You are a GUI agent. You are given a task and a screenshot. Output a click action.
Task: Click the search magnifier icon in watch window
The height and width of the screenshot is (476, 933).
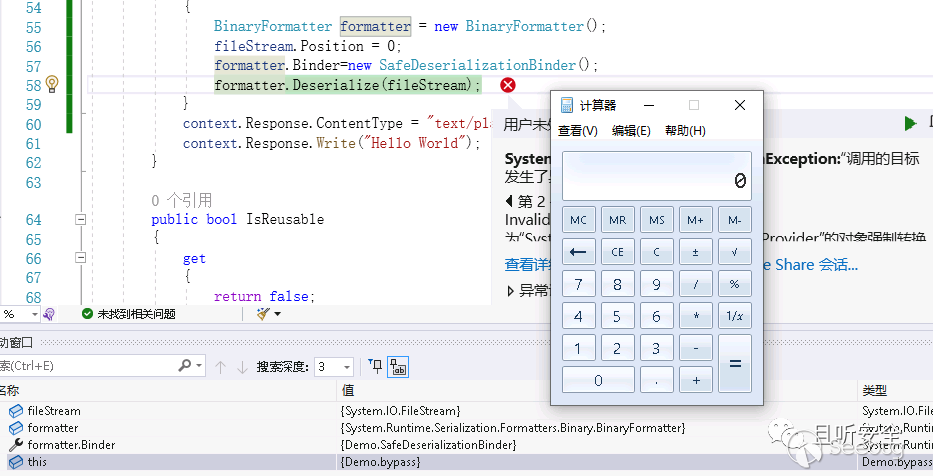coord(185,366)
